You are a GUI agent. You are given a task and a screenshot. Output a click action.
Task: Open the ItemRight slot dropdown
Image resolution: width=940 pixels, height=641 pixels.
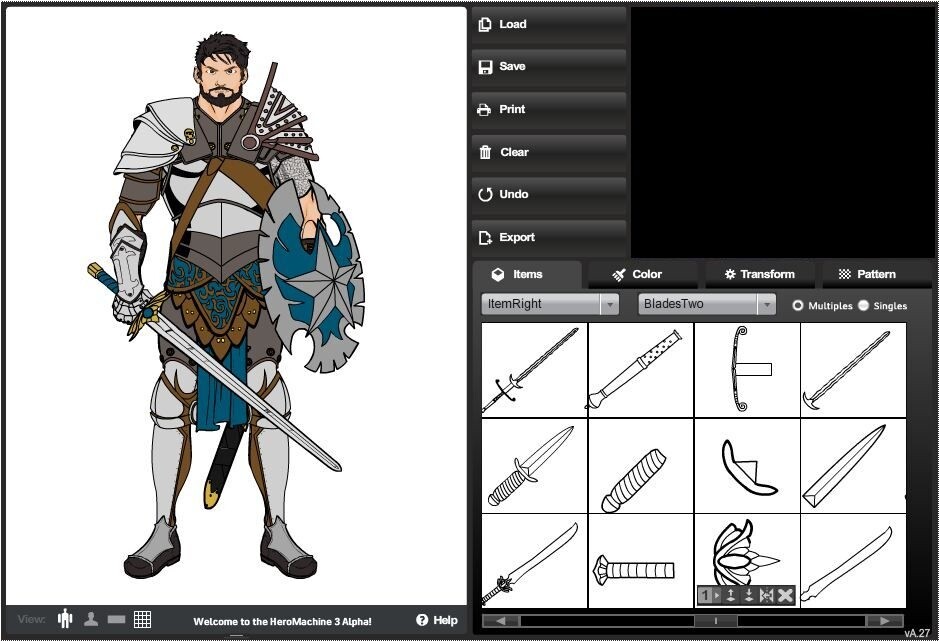click(x=609, y=304)
